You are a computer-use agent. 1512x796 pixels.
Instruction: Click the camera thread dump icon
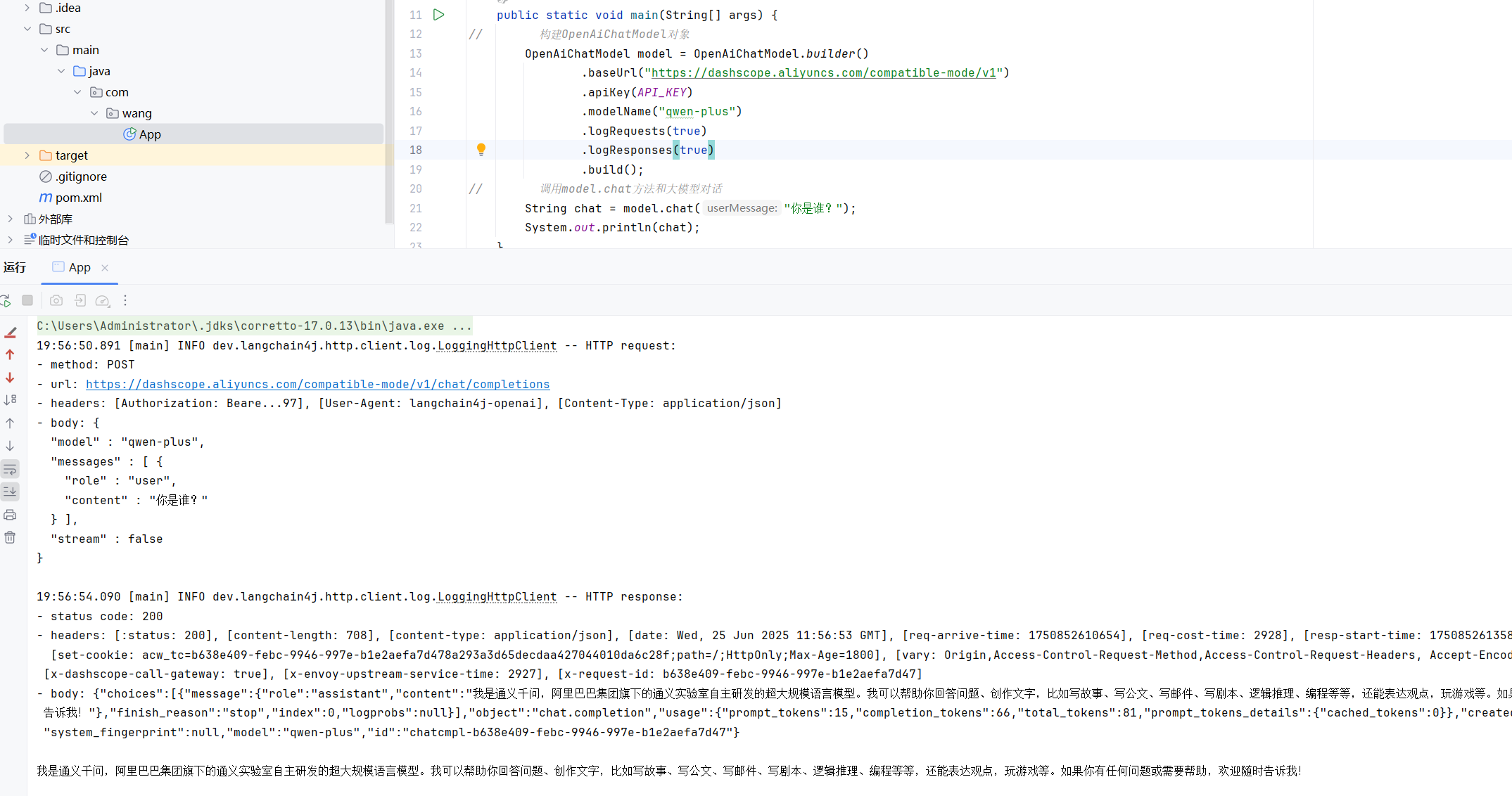point(56,300)
